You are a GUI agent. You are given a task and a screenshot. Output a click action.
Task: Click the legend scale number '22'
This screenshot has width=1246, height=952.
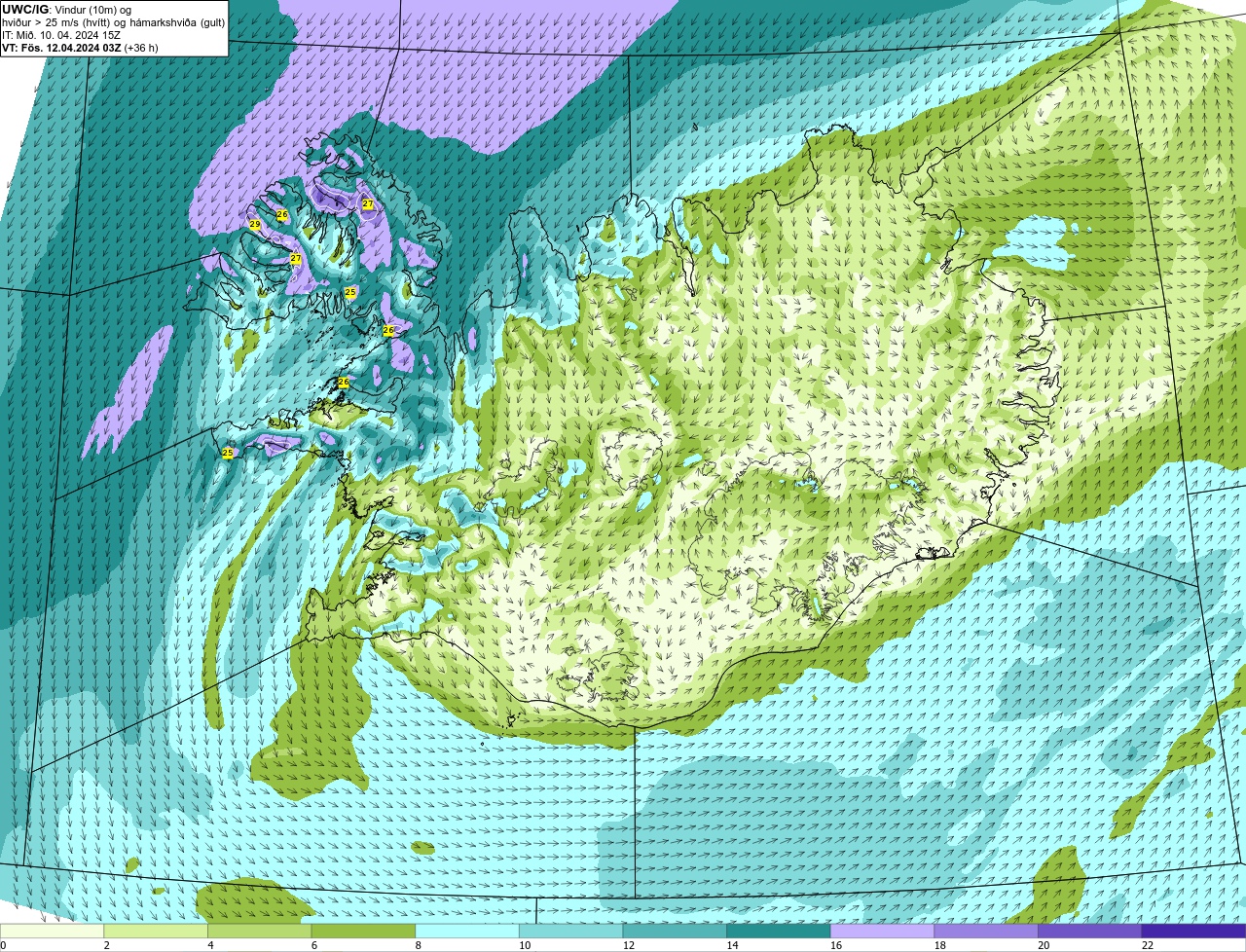[1148, 945]
